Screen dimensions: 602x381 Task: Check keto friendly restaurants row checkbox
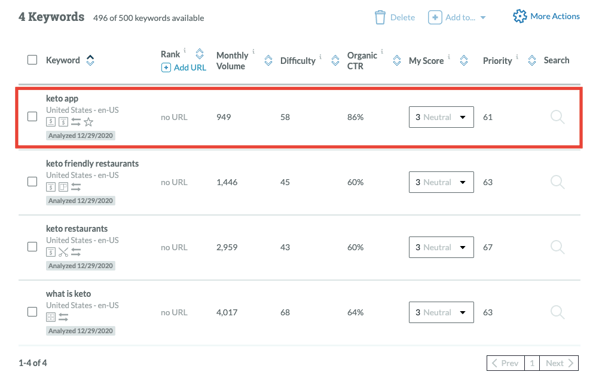pyautogui.click(x=32, y=181)
